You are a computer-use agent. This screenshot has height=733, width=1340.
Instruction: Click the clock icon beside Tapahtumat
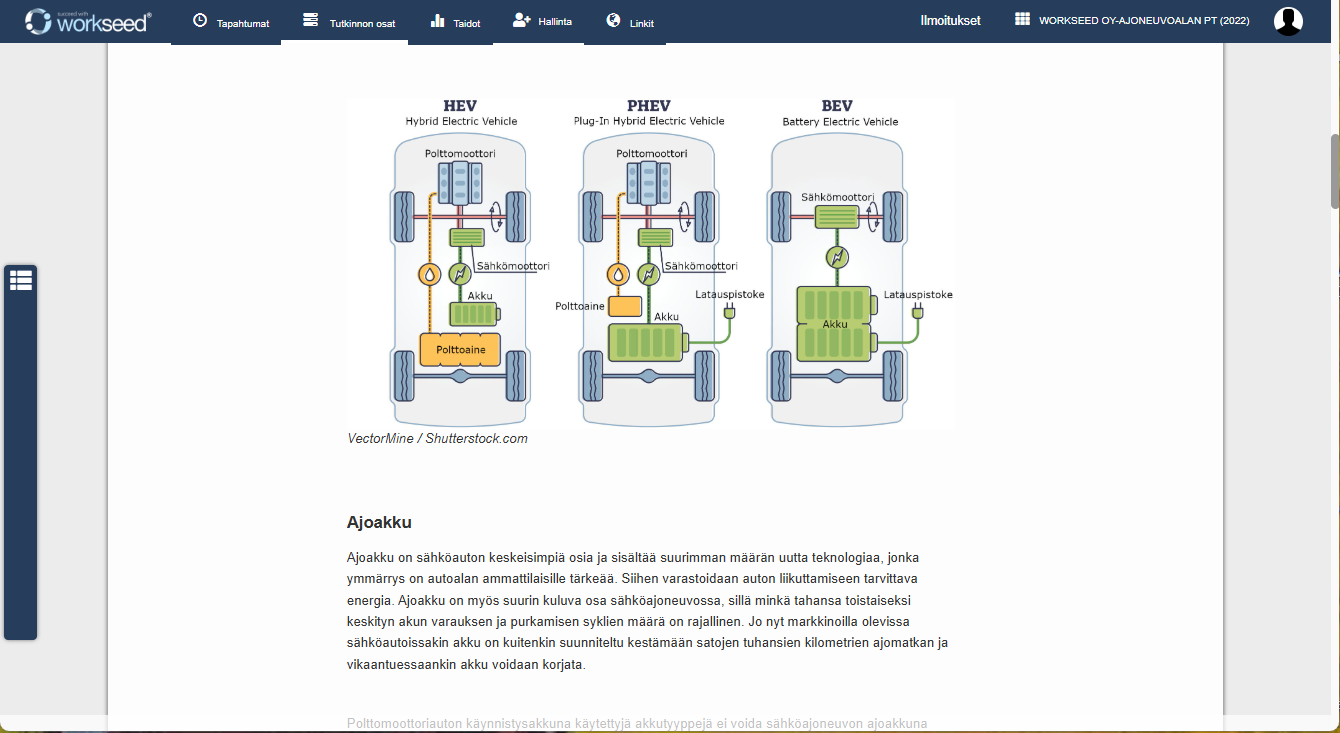point(200,21)
